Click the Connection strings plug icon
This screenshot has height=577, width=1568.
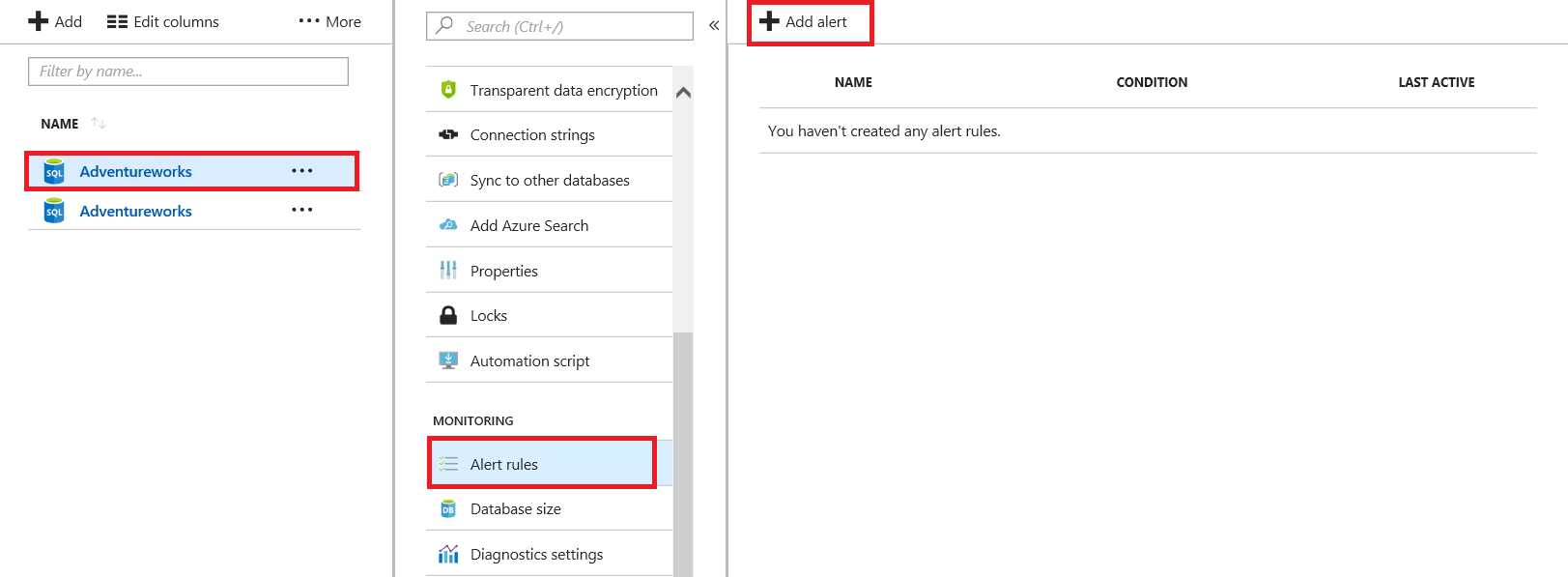point(448,134)
